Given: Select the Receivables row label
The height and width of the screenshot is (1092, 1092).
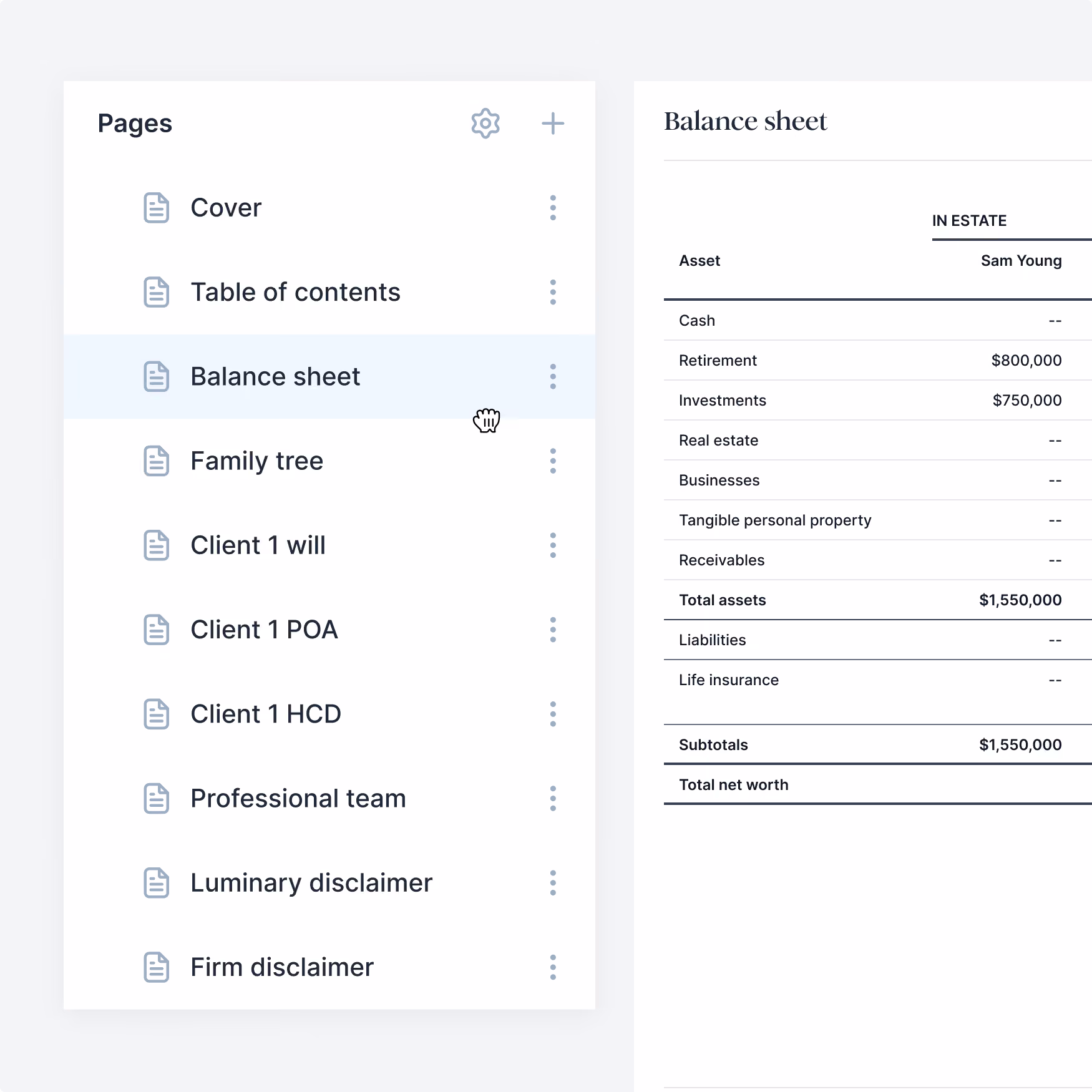Looking at the screenshot, I should pos(722,560).
